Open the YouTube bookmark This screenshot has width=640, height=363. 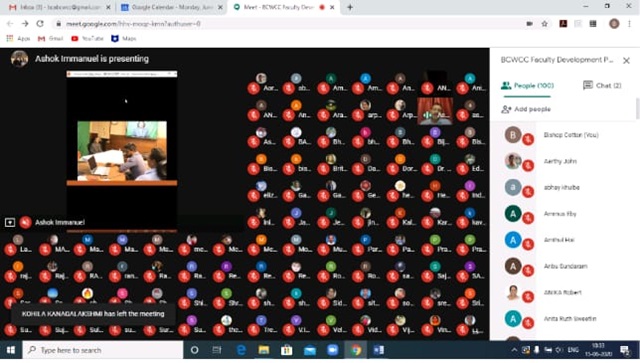(87, 38)
